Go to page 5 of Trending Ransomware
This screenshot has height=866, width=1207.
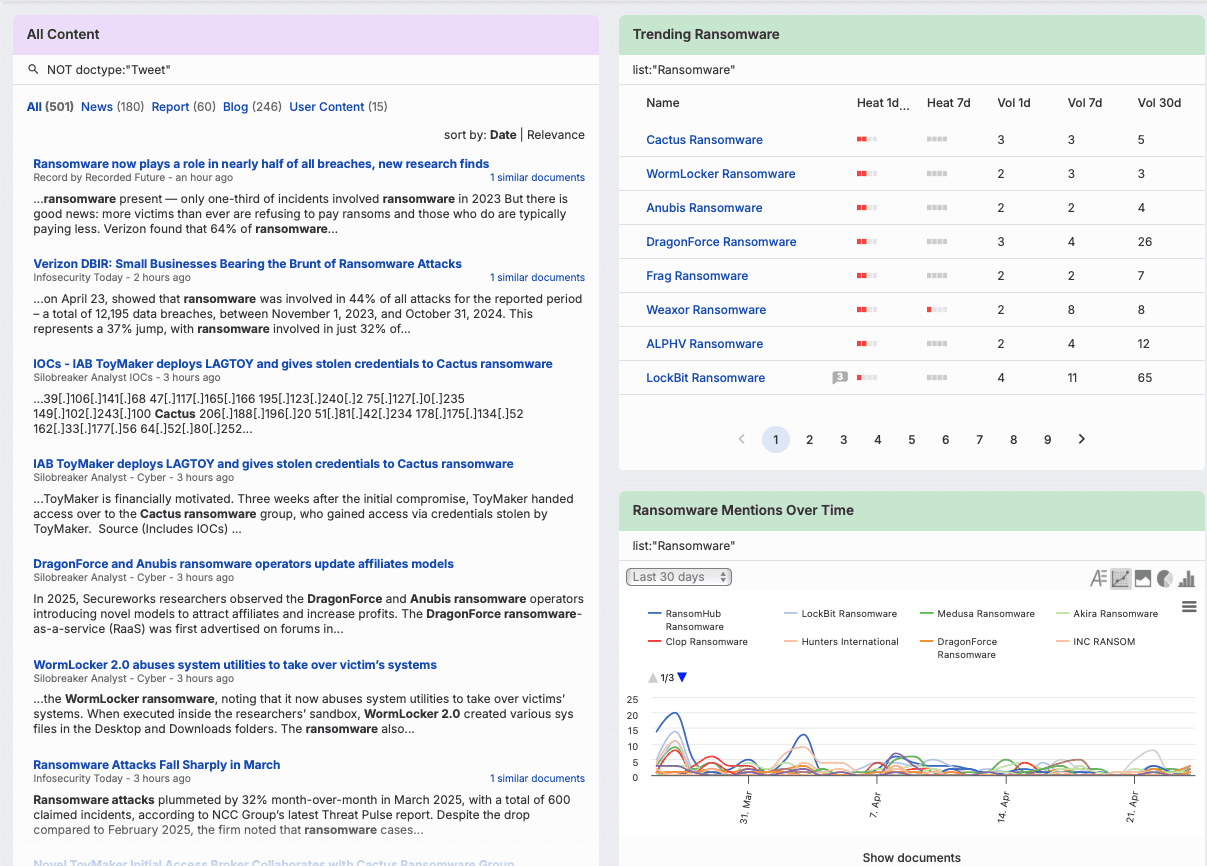912,439
